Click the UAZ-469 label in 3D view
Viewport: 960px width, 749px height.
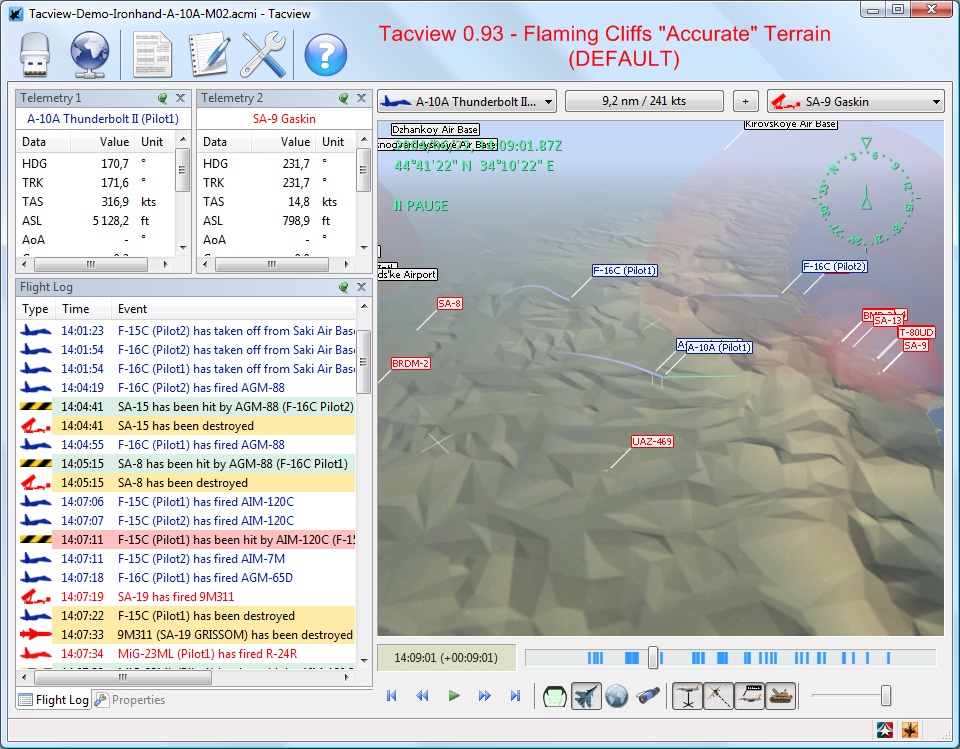pos(652,442)
